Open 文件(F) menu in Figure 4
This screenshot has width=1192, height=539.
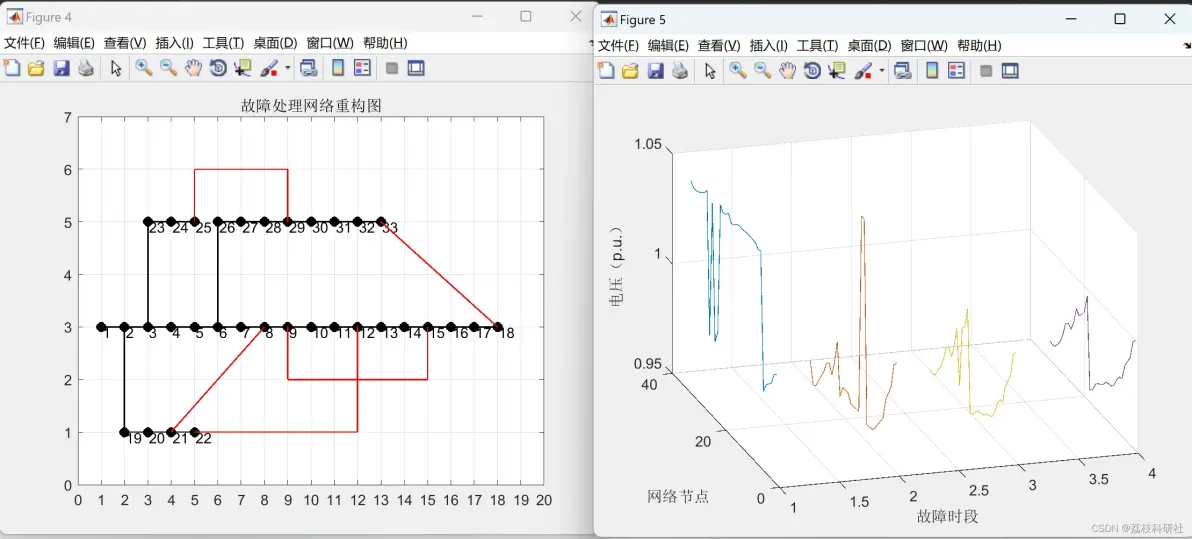24,43
